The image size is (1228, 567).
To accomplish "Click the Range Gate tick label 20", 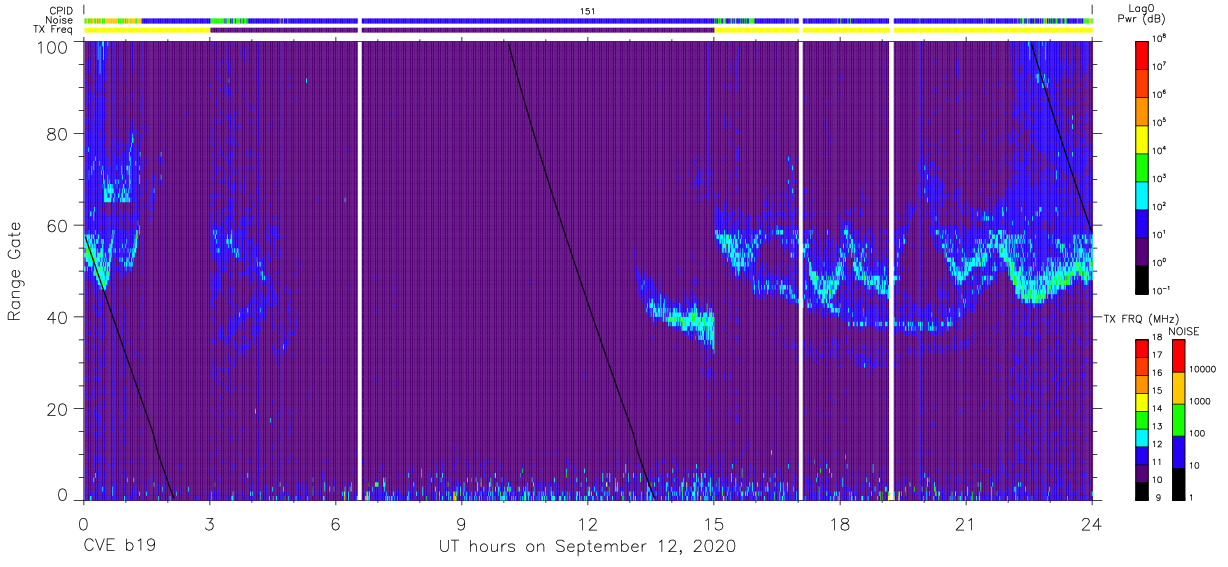I will (x=59, y=409).
